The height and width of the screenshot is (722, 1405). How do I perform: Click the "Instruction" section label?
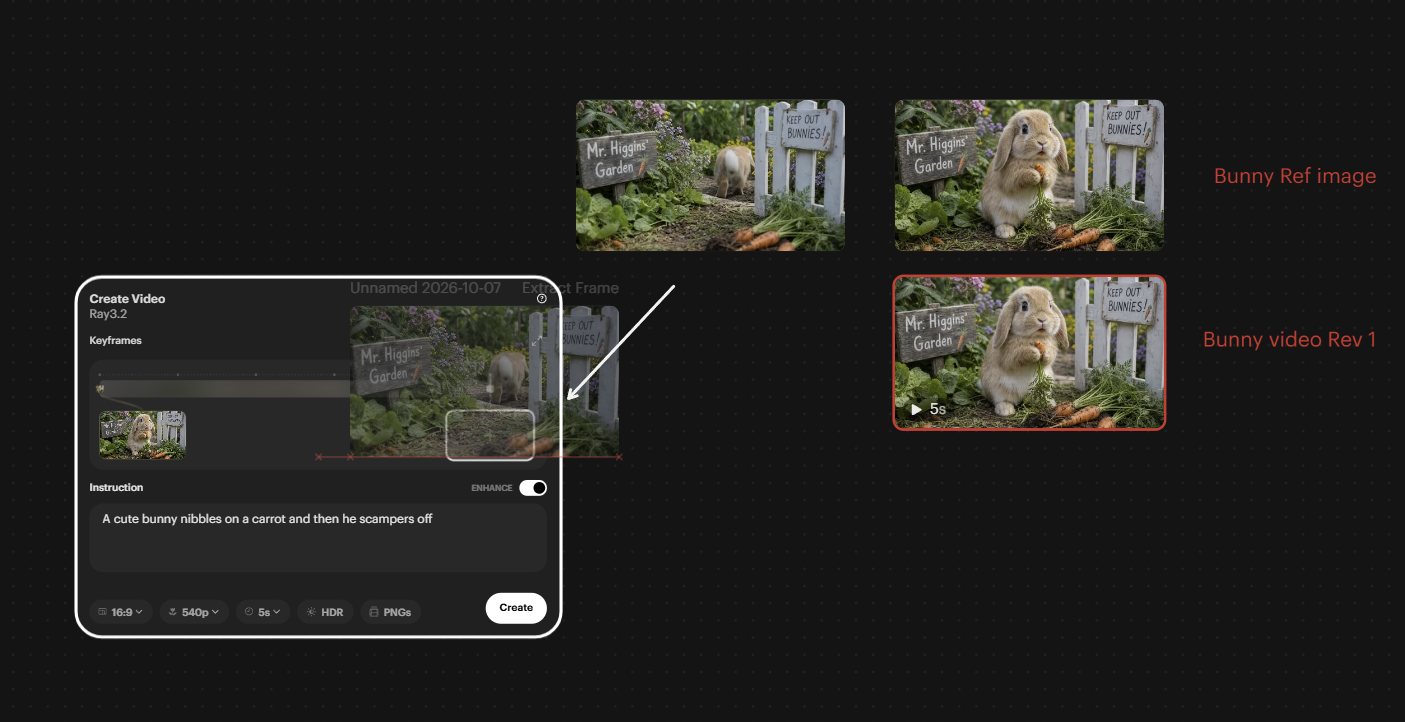[116, 488]
